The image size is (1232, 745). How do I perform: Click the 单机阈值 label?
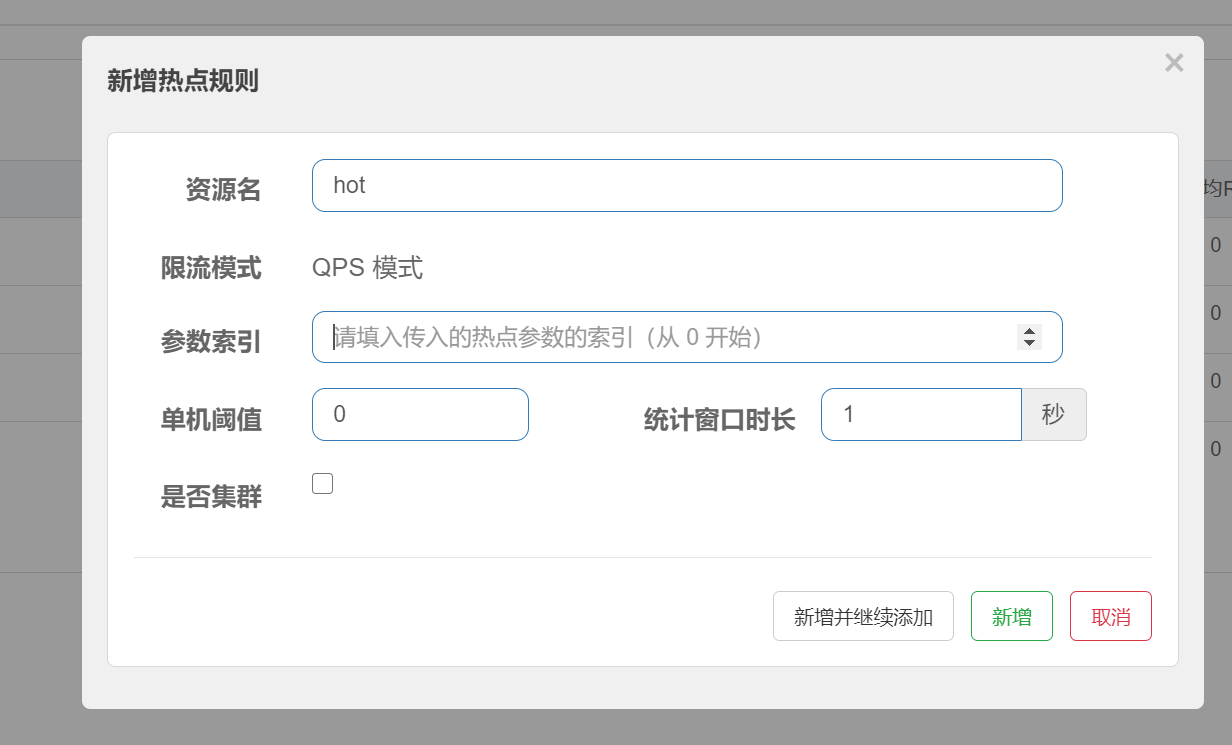tap(211, 420)
